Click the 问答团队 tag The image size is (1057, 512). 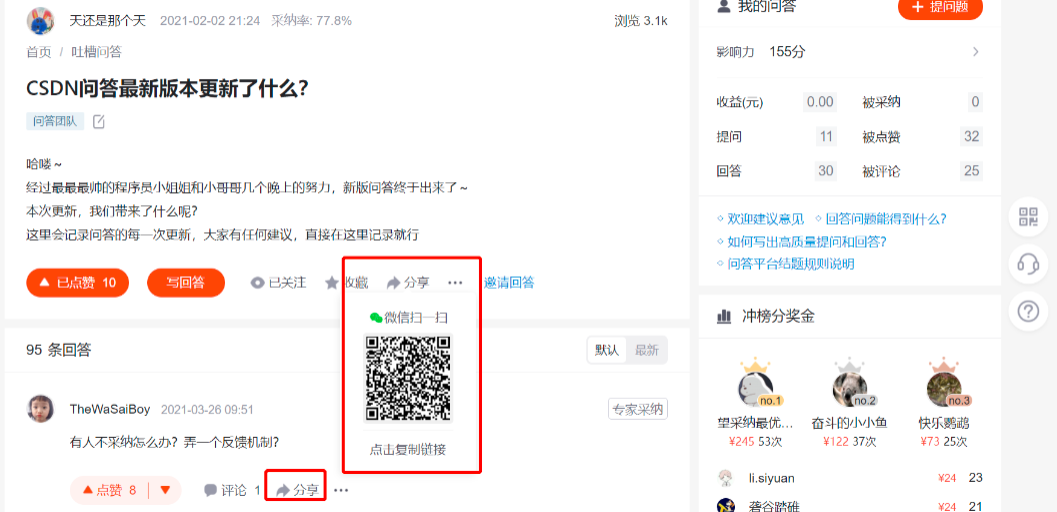pos(55,121)
